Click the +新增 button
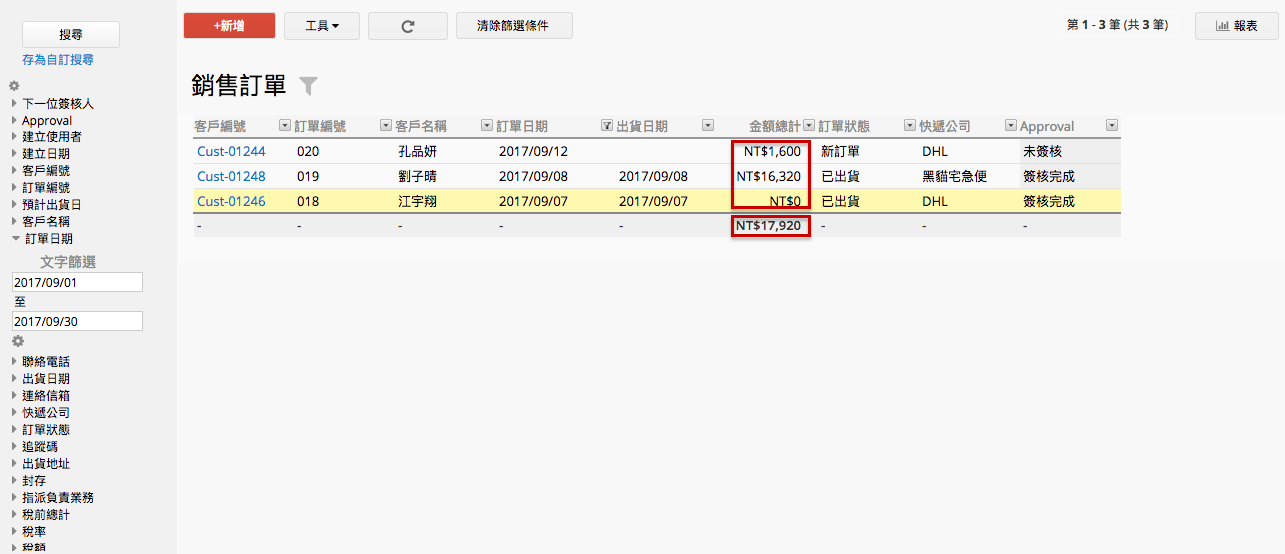The height and width of the screenshot is (554, 1285). pos(229,26)
